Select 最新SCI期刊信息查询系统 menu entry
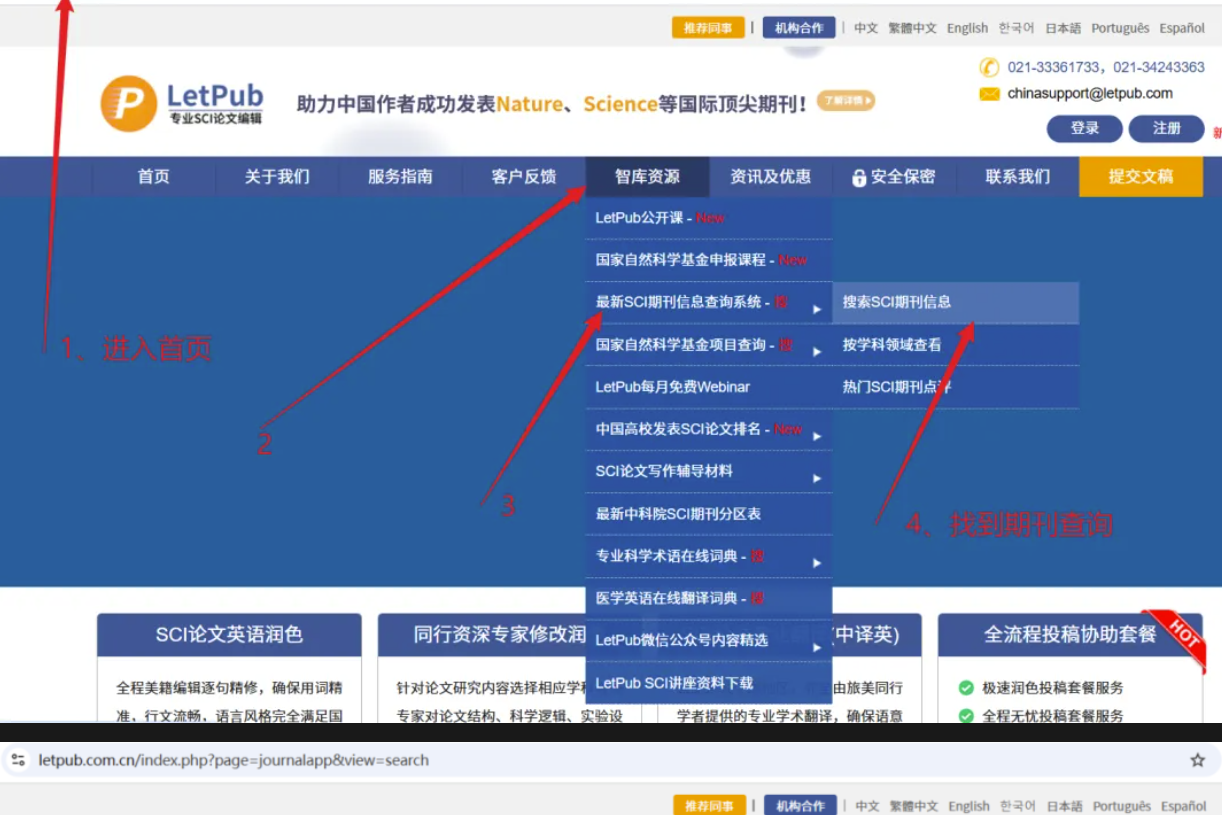The height and width of the screenshot is (815, 1222). 709,302
